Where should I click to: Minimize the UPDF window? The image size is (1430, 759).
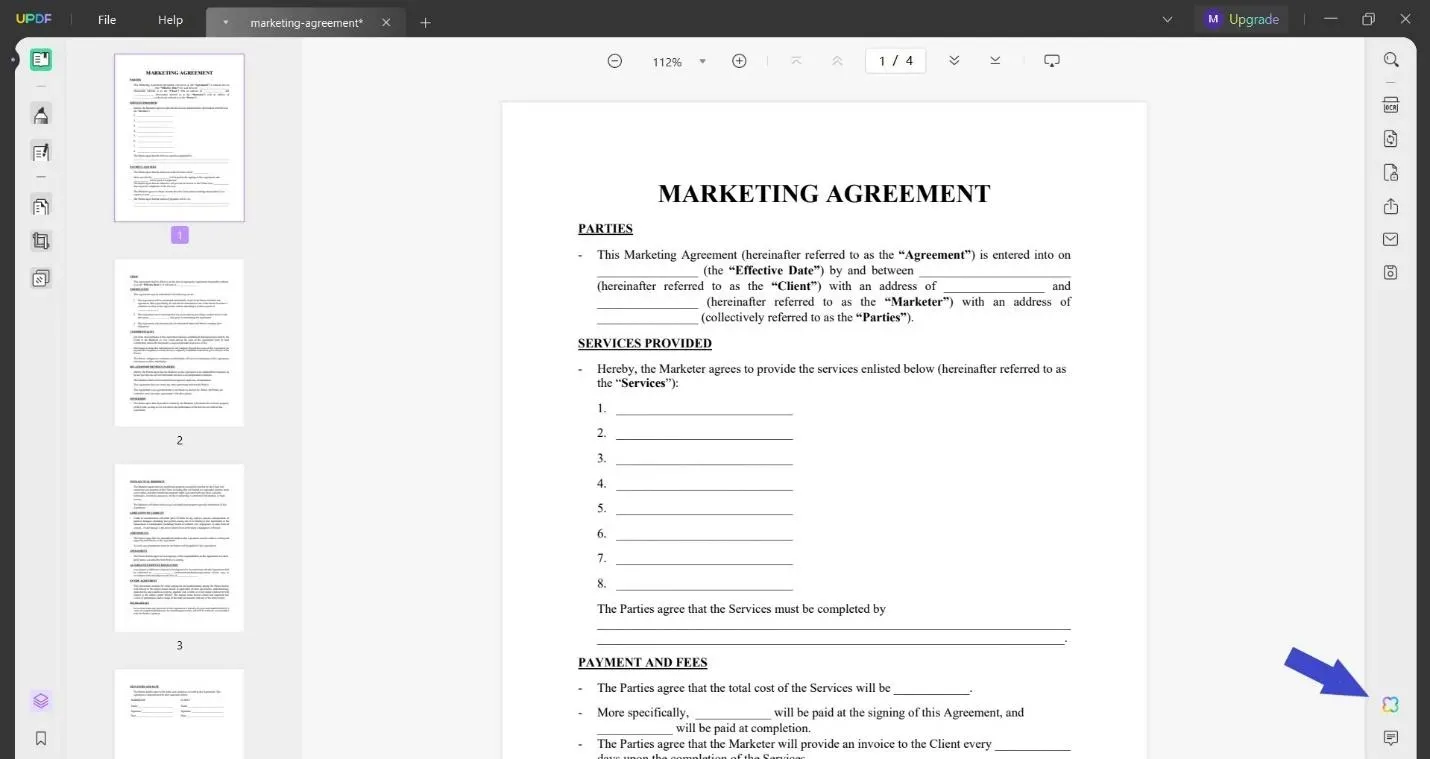pos(1330,19)
